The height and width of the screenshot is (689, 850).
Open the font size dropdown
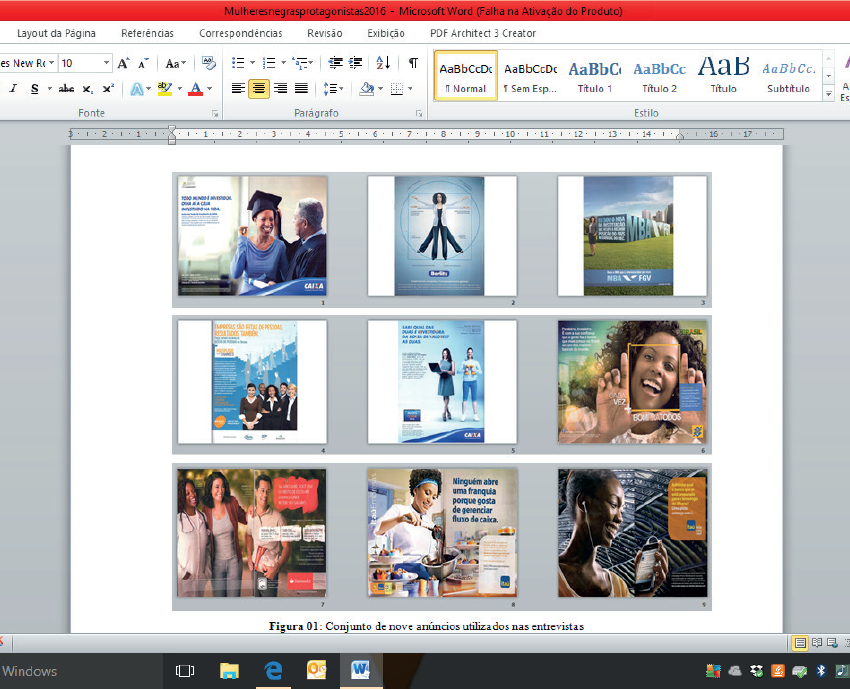click(105, 63)
